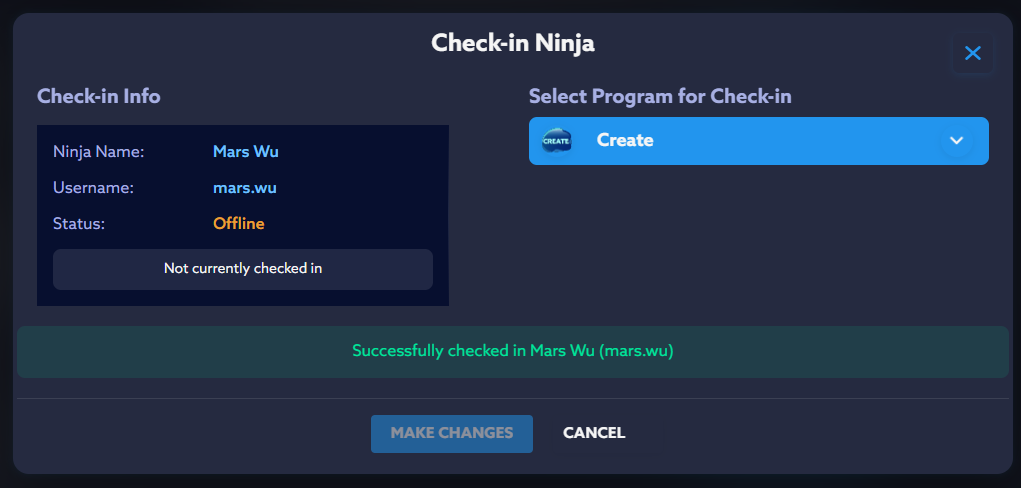Click the mars.wu username value
The width and height of the screenshot is (1021, 488).
(245, 188)
